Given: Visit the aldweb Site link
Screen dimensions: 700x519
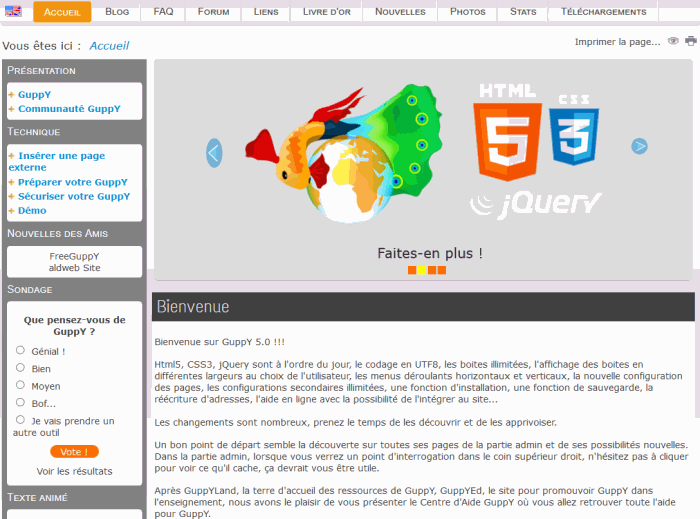Looking at the screenshot, I should coord(75,268).
